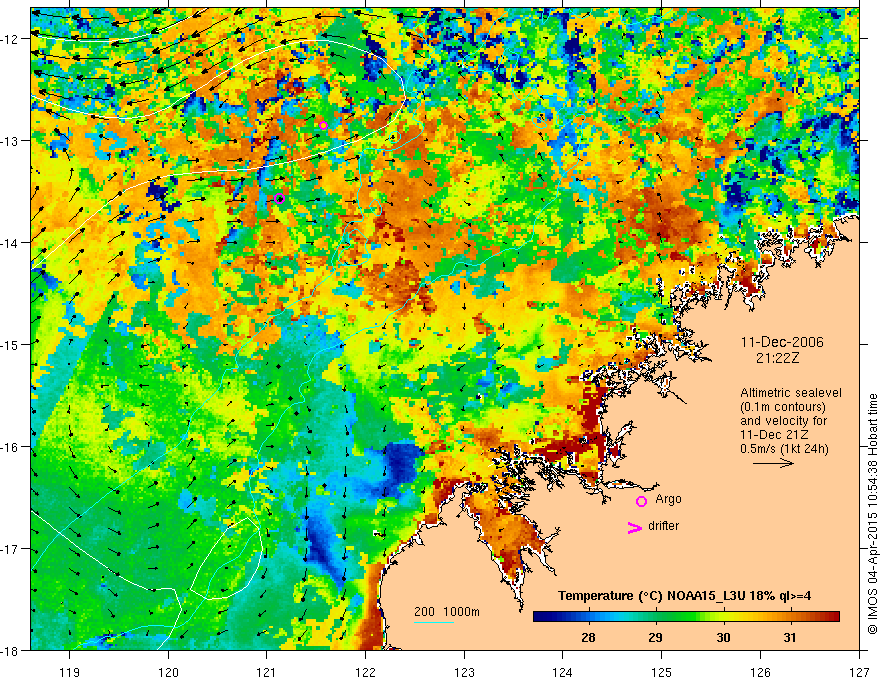
Task: Click the longitude axis label 125
Action: [x=662, y=672]
